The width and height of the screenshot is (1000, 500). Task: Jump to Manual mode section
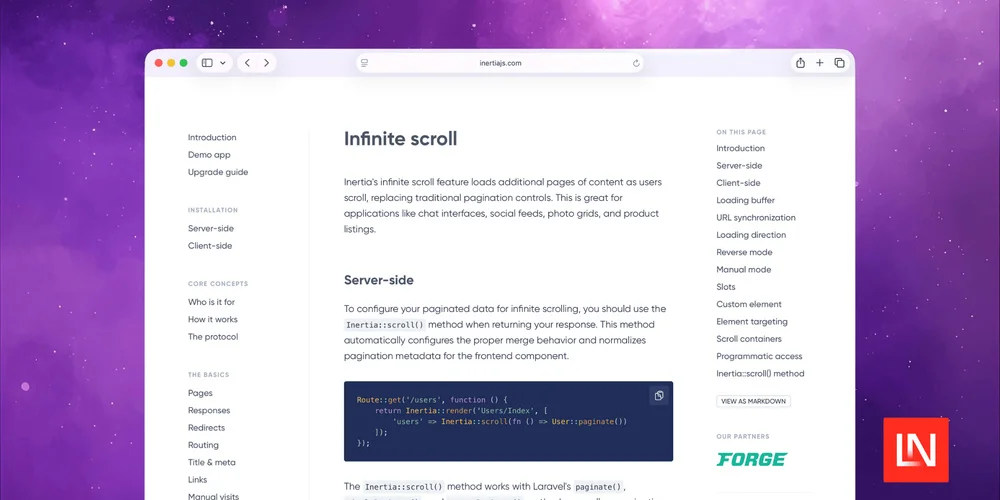tap(744, 269)
